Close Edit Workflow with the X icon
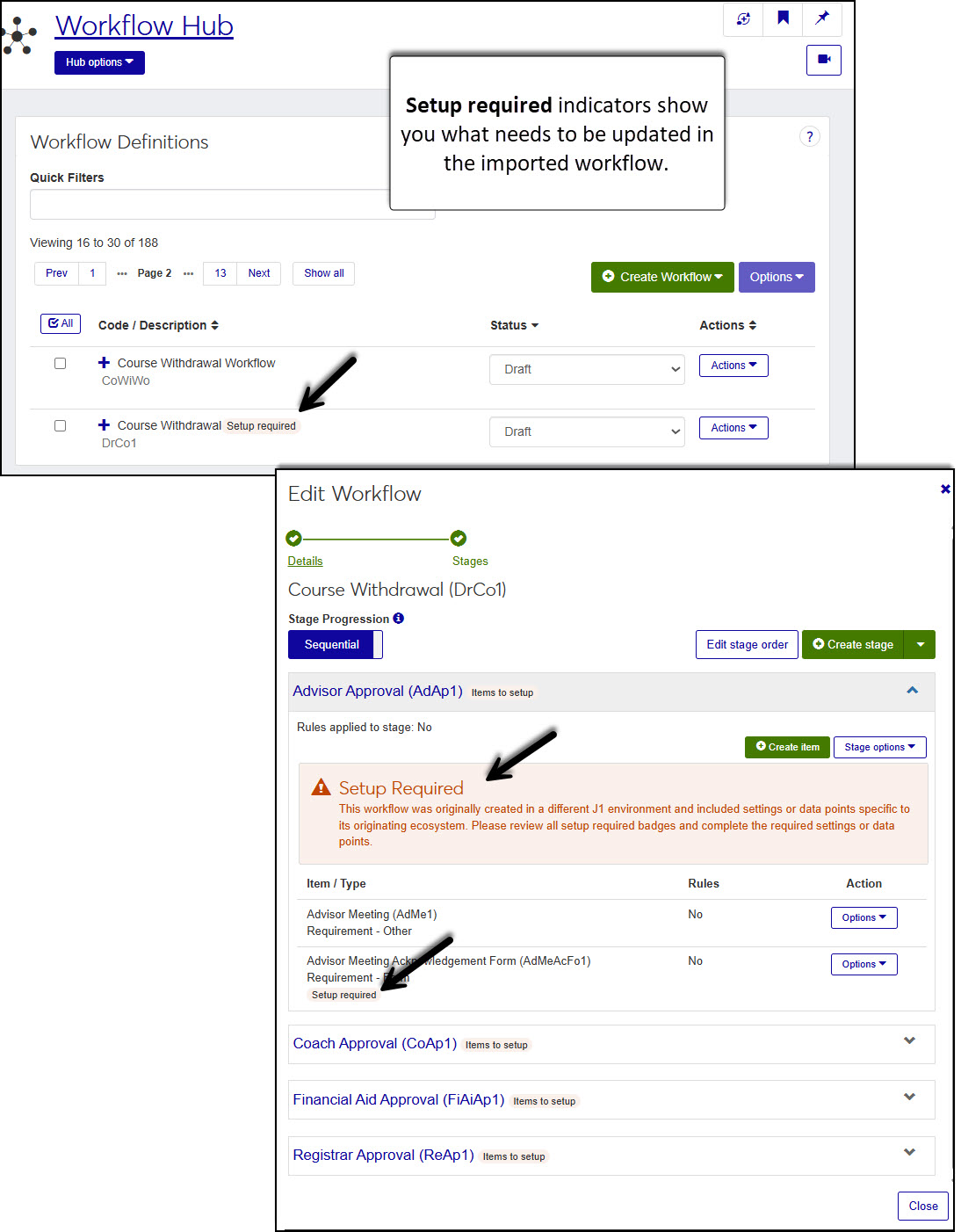 (945, 489)
